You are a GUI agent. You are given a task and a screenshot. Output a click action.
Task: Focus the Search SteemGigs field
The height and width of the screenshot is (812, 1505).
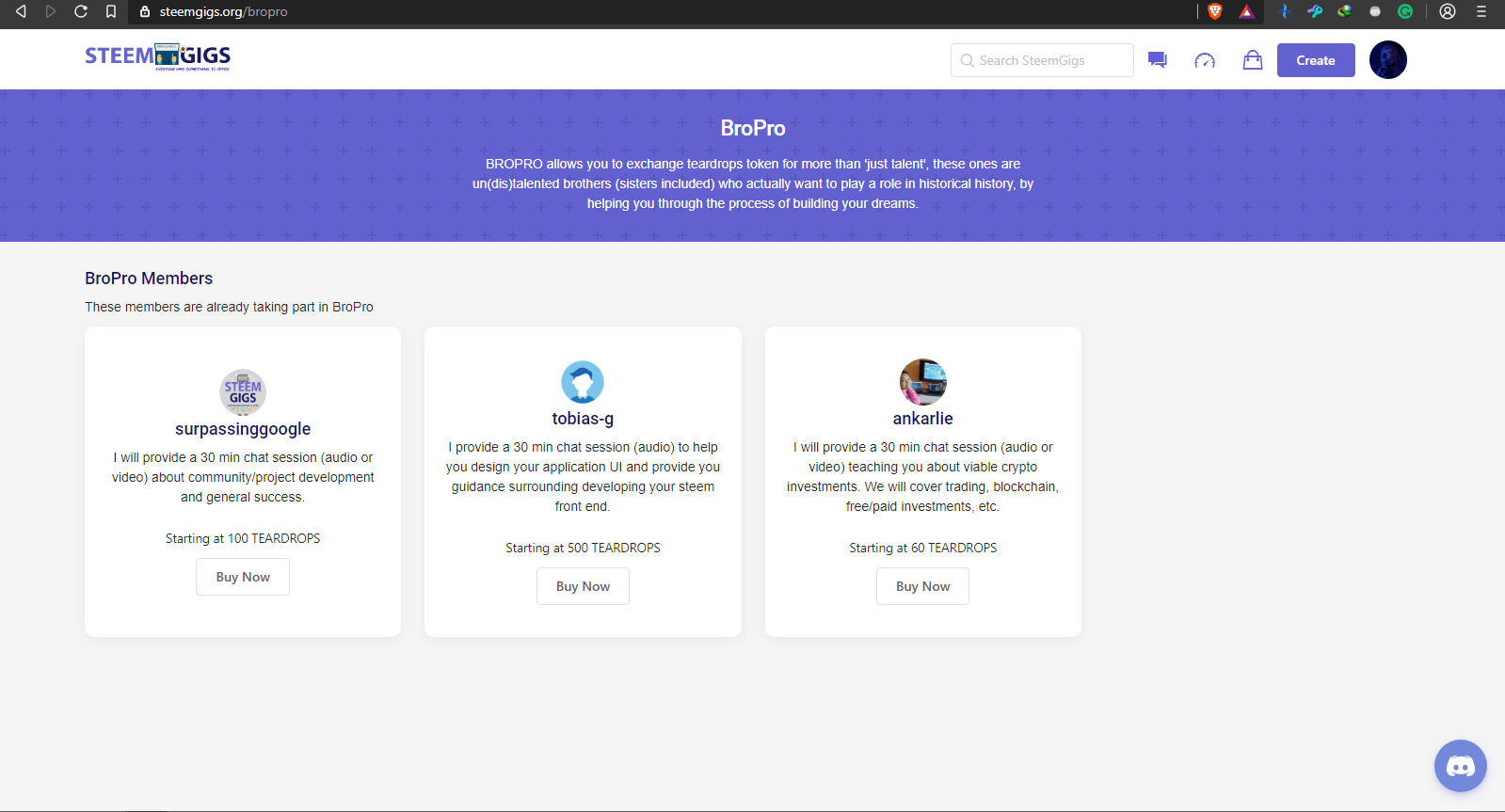pyautogui.click(x=1042, y=60)
